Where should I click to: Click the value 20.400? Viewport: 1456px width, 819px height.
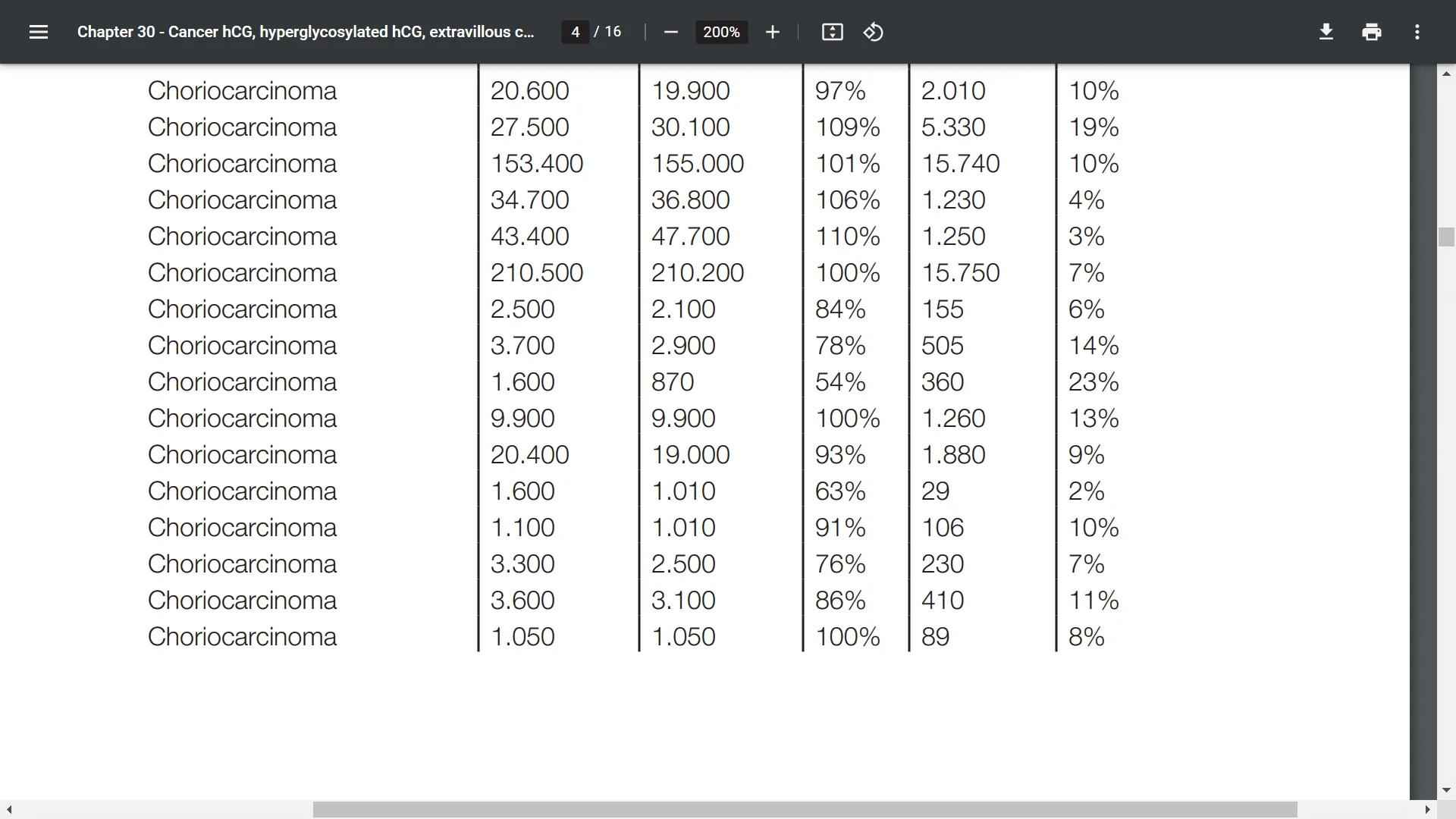click(x=529, y=454)
